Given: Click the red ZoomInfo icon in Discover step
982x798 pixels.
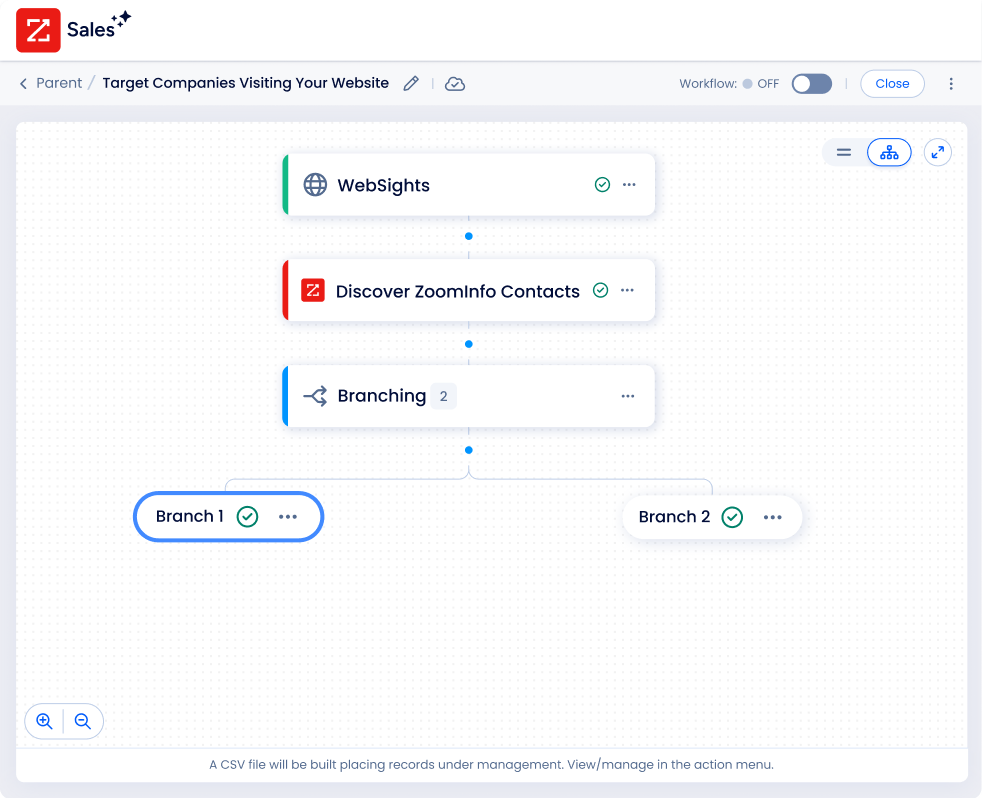Looking at the screenshot, I should (x=313, y=291).
